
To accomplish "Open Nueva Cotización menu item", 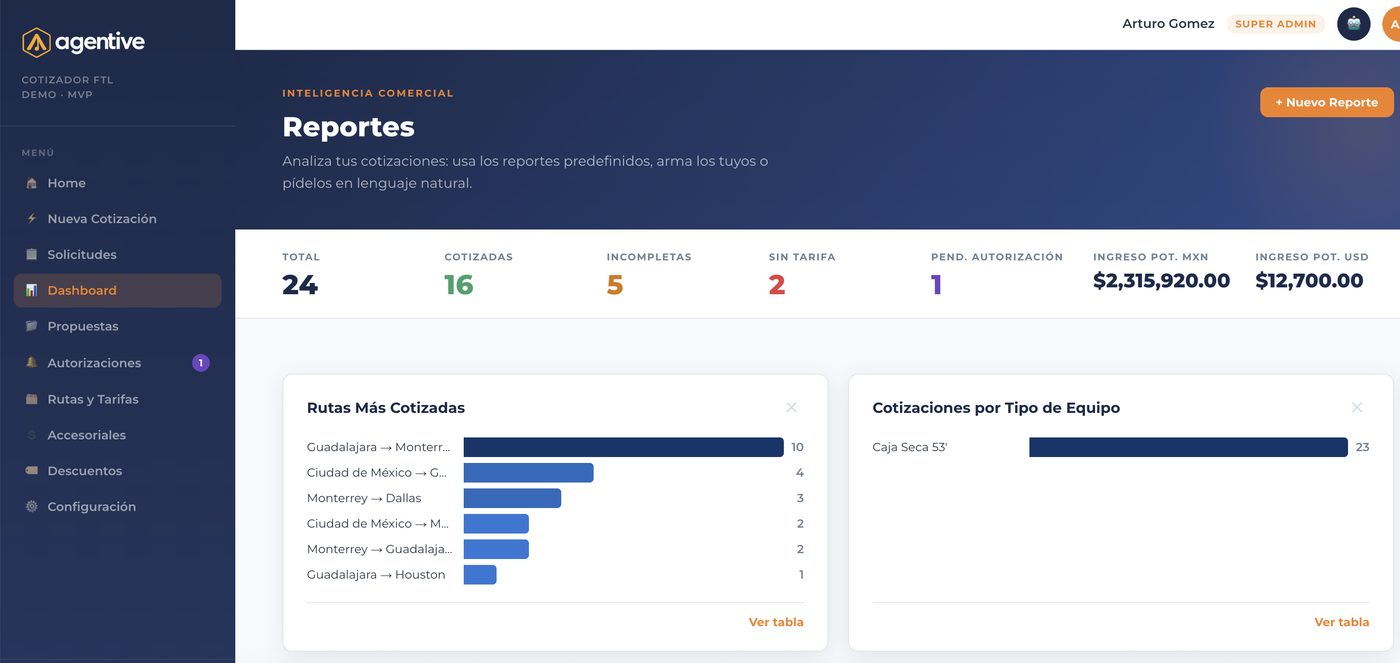I will coord(118,219).
